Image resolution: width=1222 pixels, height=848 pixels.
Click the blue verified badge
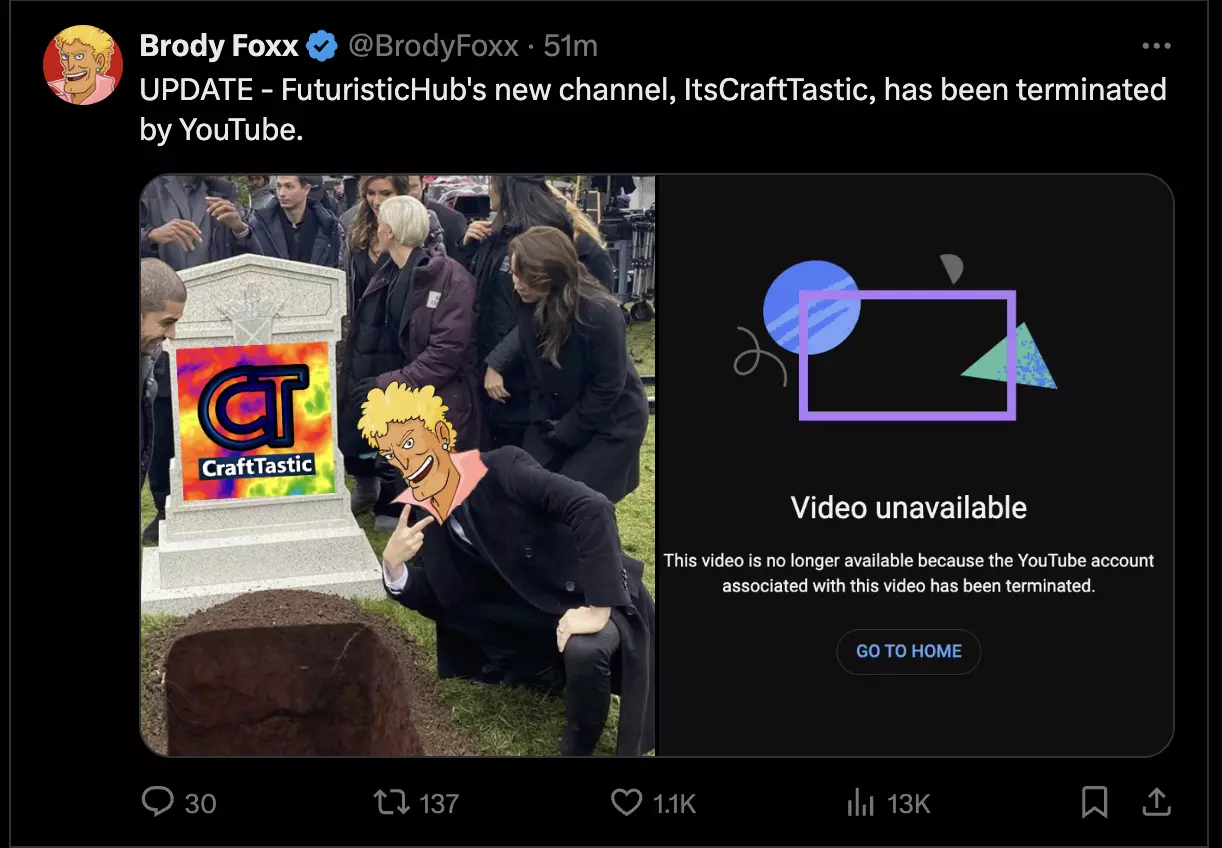point(322,46)
